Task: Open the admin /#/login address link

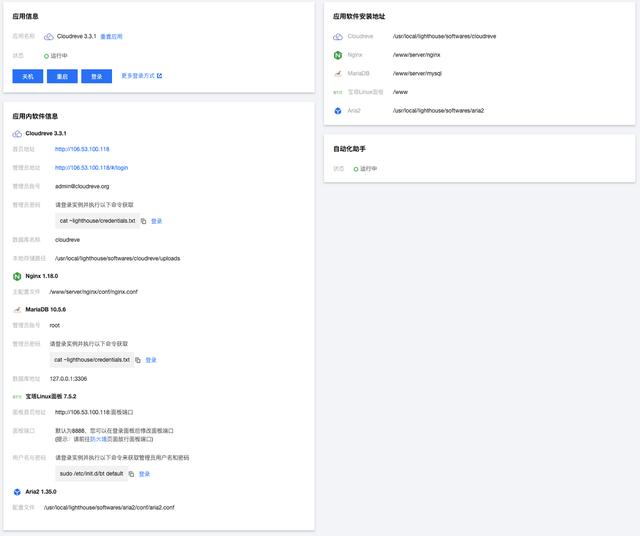Action: click(91, 167)
